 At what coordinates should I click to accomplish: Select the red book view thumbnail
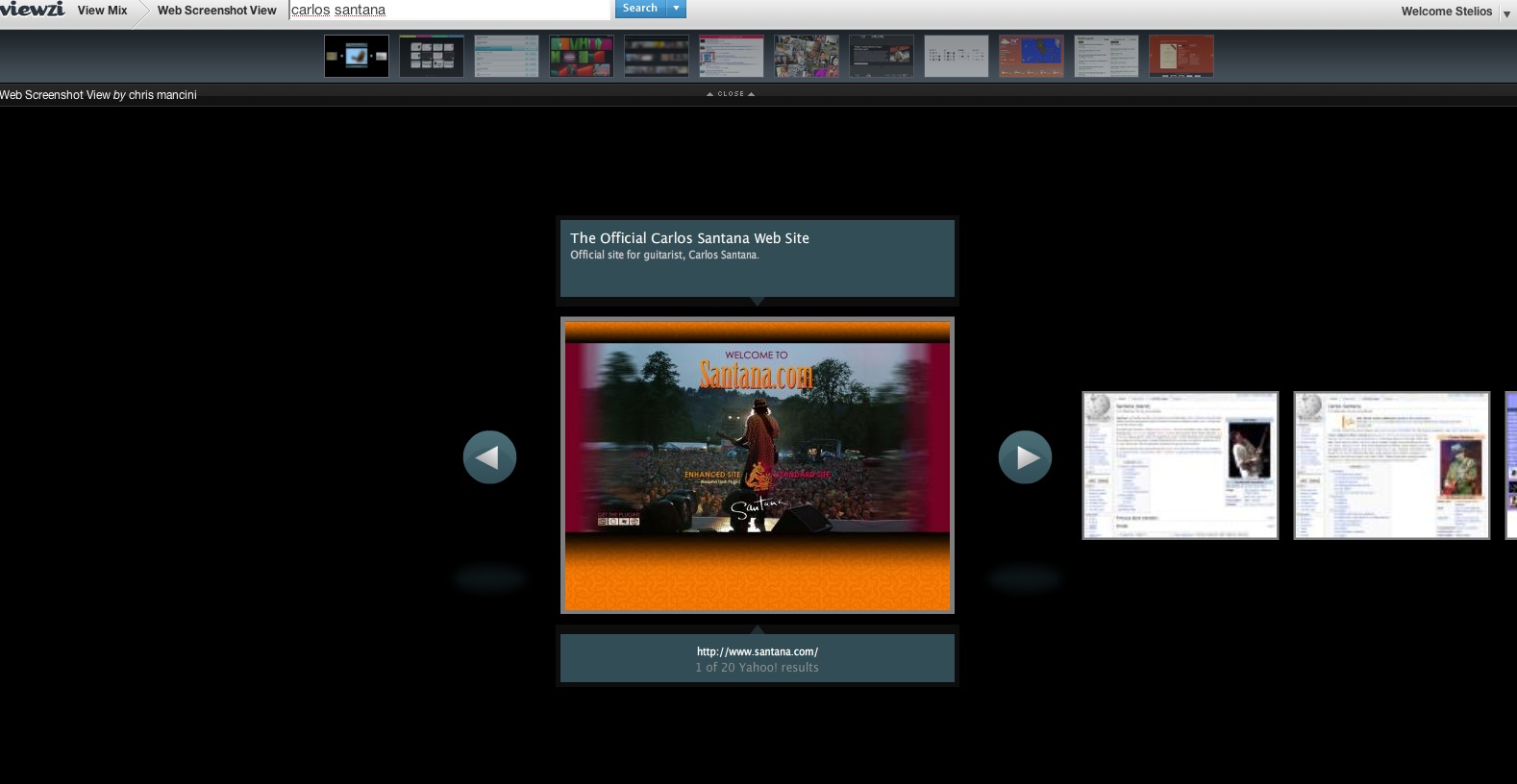tap(1181, 56)
